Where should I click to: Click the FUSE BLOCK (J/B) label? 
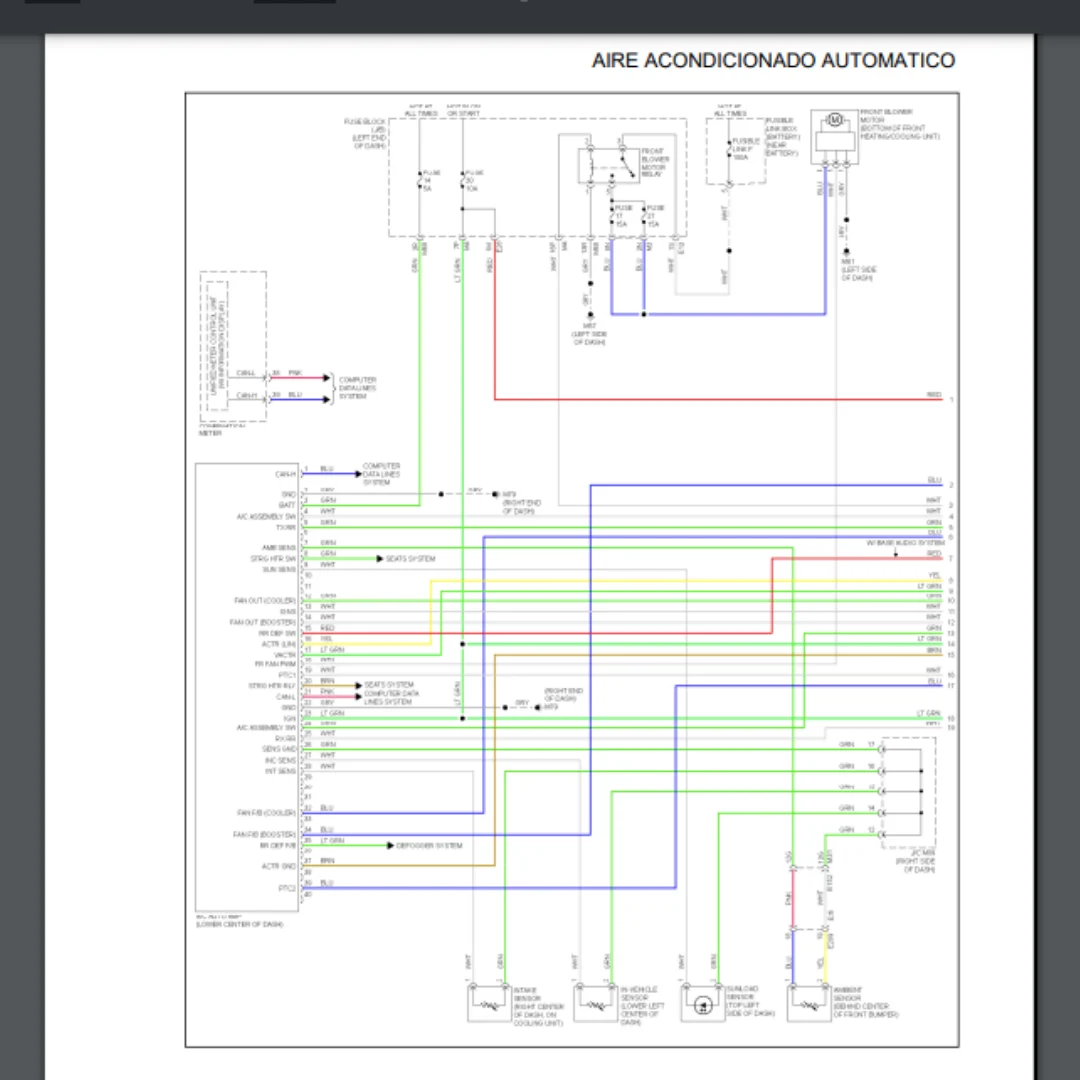(365, 134)
